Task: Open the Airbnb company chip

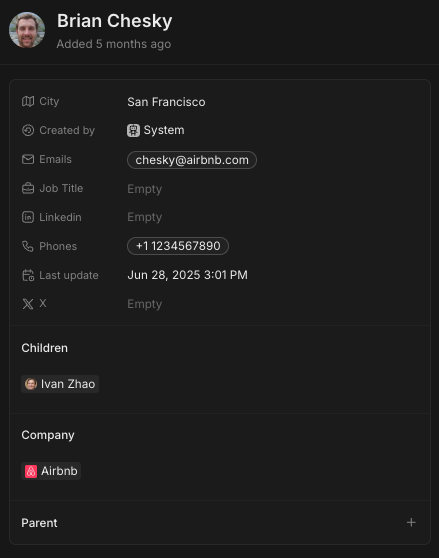Action: pos(51,471)
